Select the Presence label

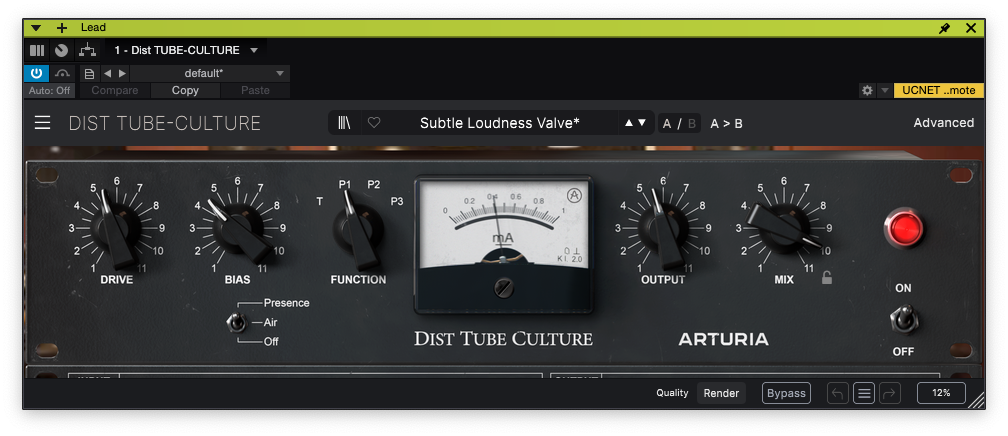[x=286, y=303]
